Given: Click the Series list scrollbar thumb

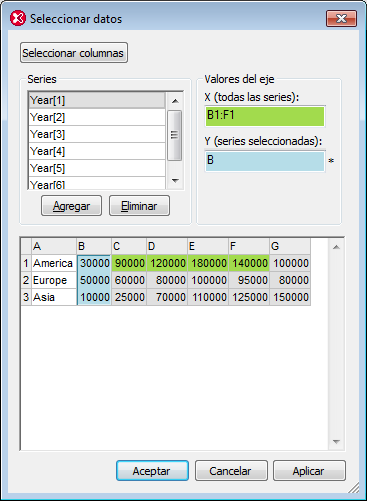Looking at the screenshot, I should pos(175,135).
